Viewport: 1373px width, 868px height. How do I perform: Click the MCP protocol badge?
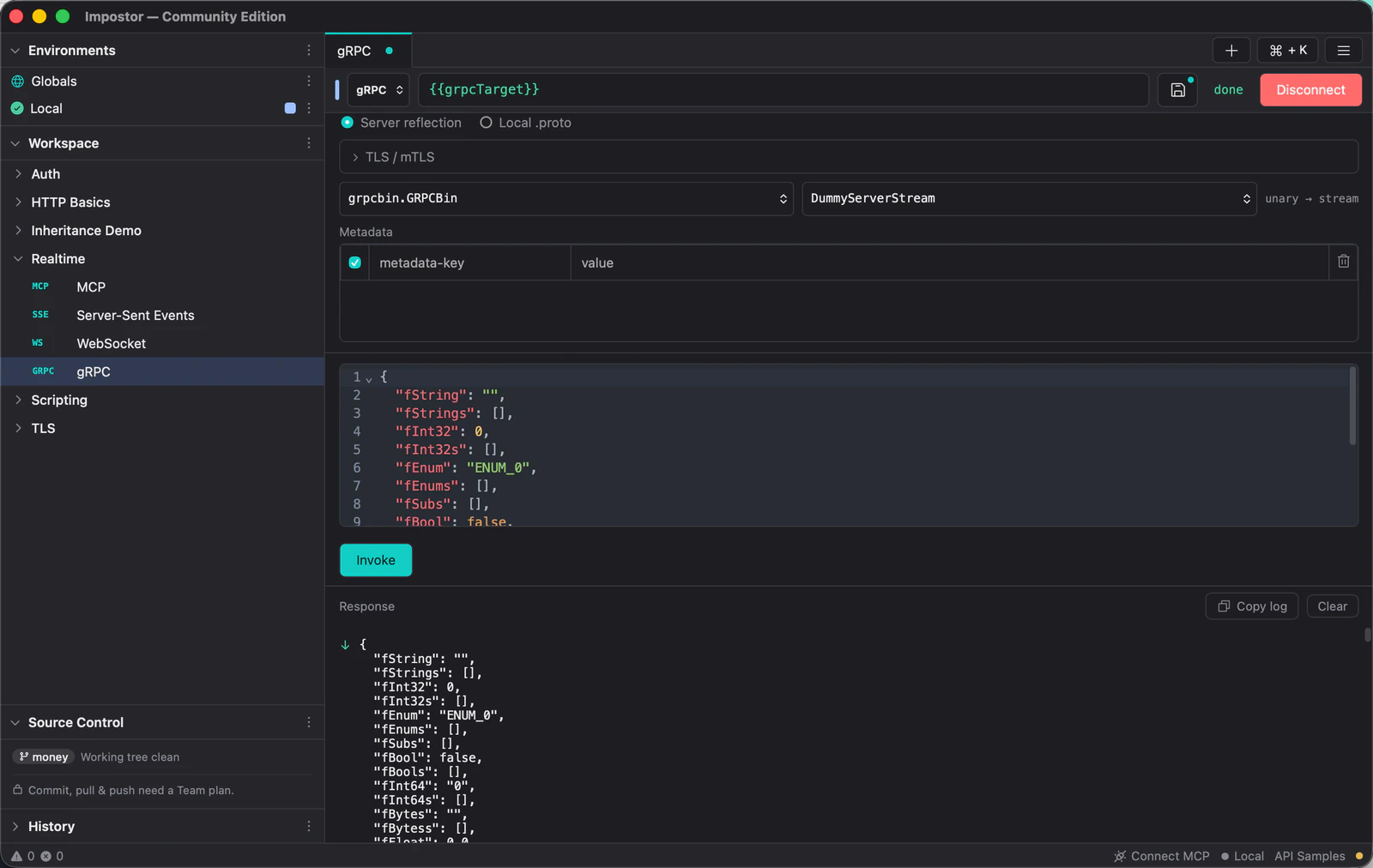[x=40, y=286]
